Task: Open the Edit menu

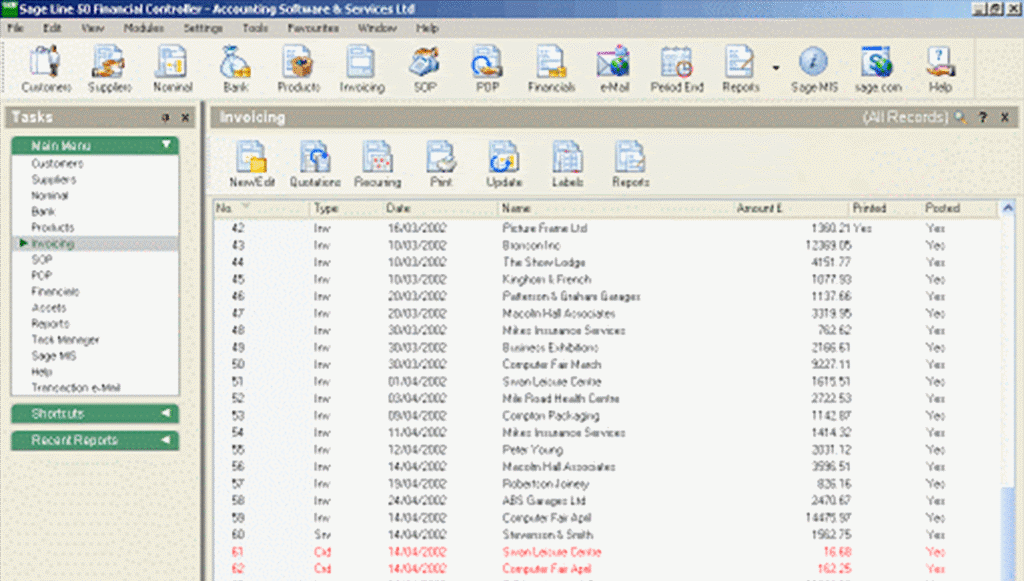Action: pyautogui.click(x=52, y=28)
